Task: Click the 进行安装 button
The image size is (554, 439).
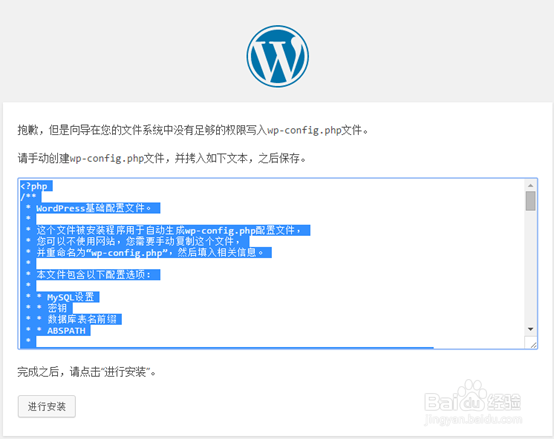Action: [x=47, y=407]
